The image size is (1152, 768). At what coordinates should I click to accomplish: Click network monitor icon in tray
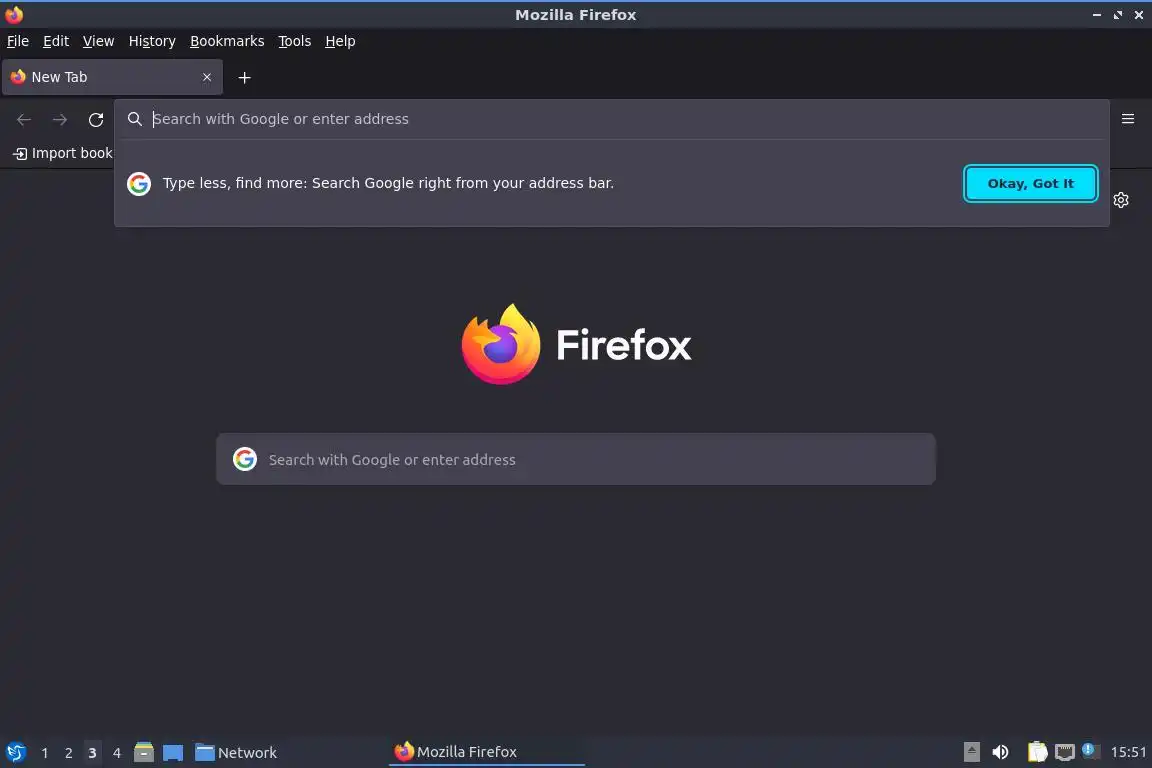tap(1065, 752)
